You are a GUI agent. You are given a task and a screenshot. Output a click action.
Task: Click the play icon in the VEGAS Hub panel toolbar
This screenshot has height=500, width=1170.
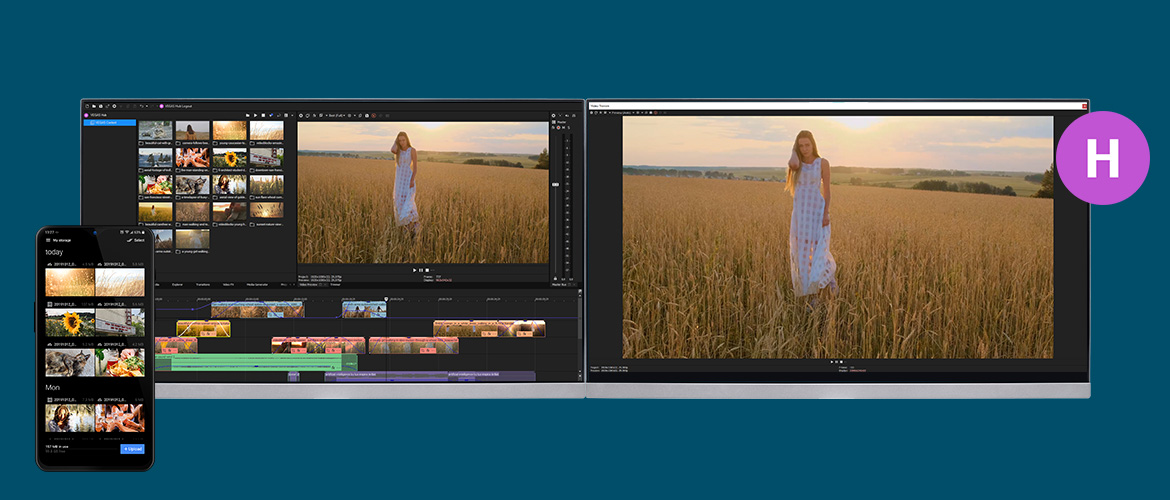[x=254, y=115]
